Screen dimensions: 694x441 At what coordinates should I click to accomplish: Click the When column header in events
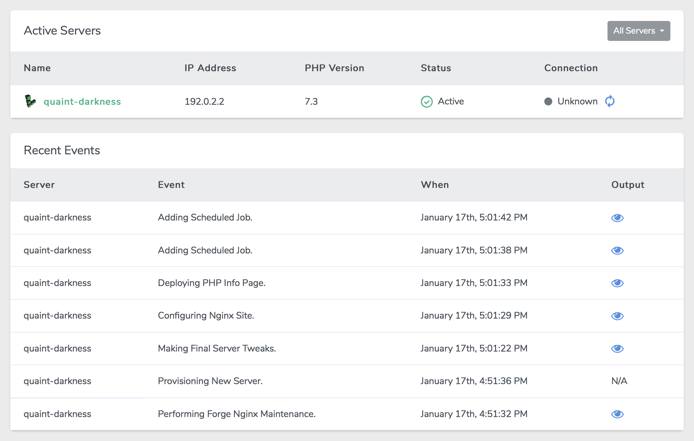435,184
